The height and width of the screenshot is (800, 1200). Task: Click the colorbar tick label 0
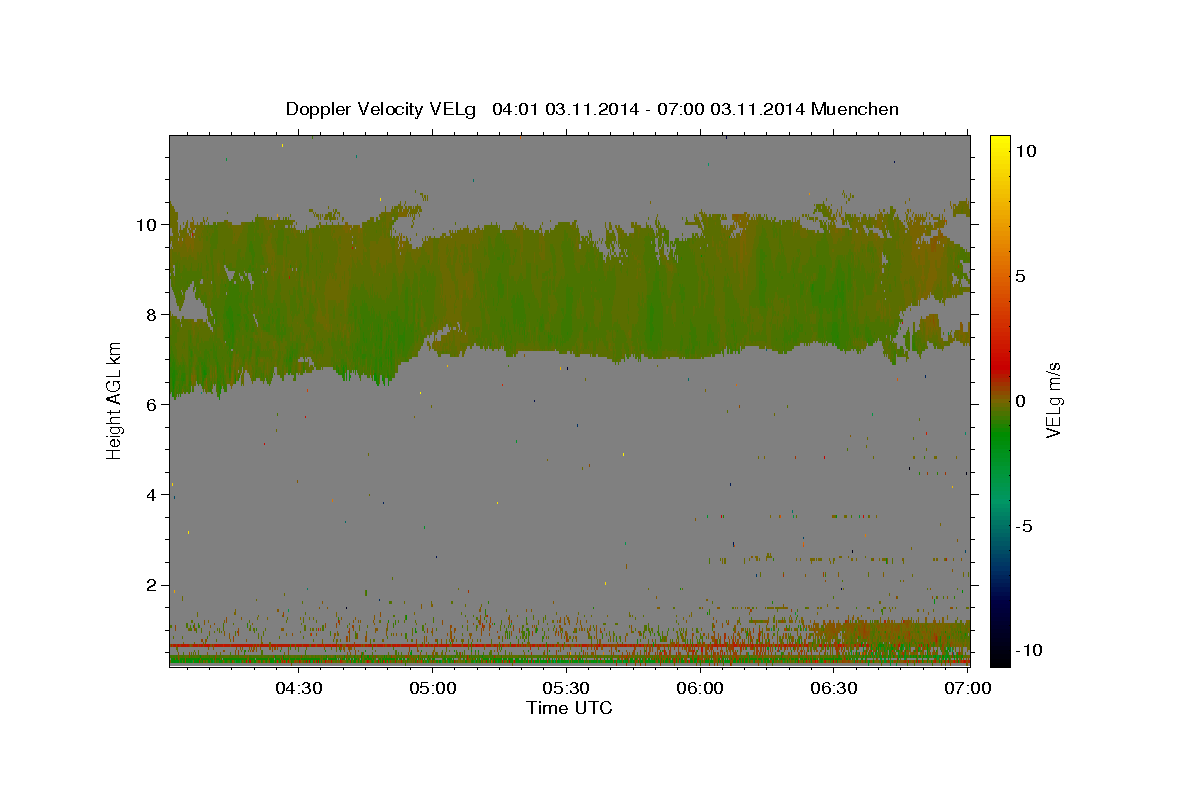(1021, 401)
